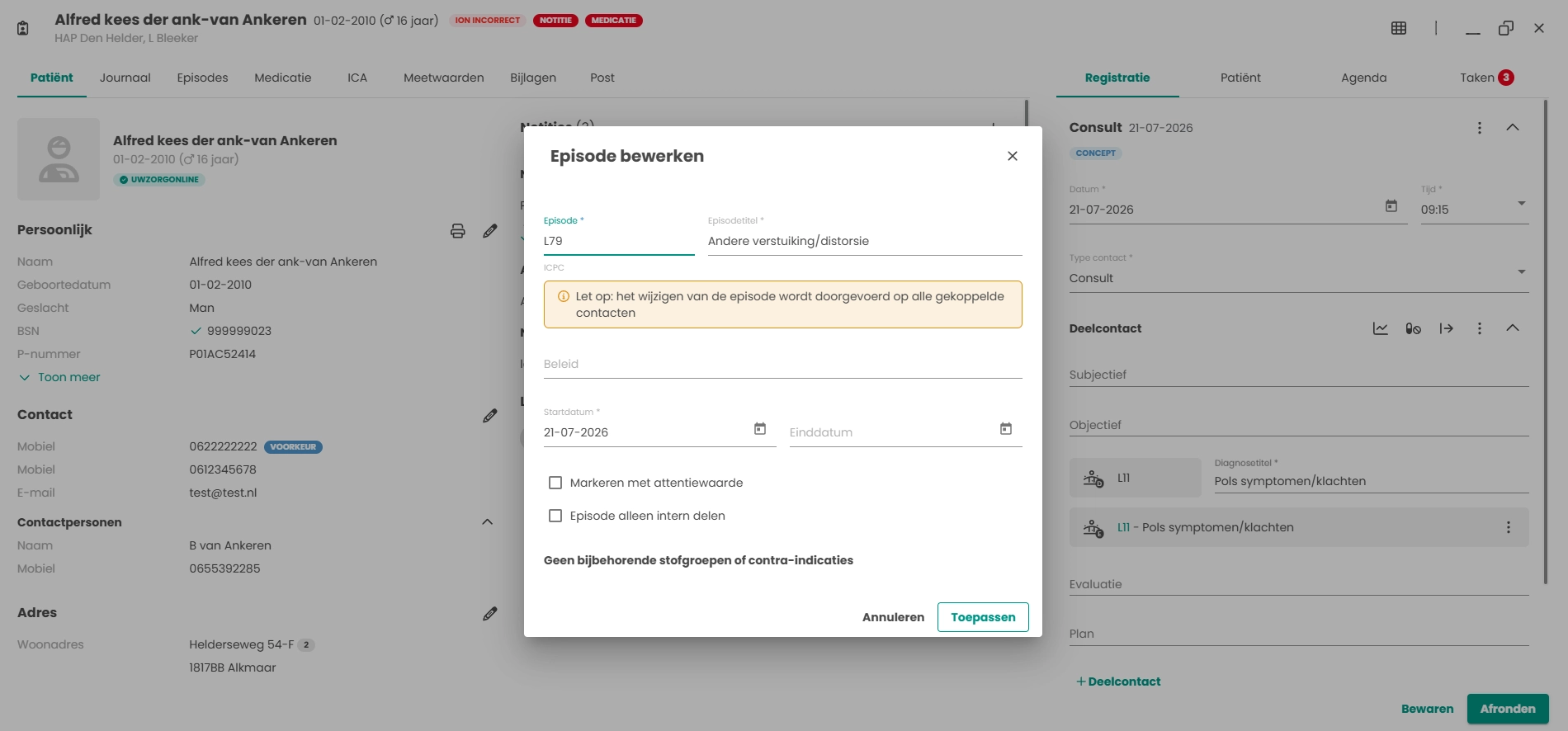The width and height of the screenshot is (1568, 731).
Task: Expand Toon meer personal details
Action: pos(59,377)
